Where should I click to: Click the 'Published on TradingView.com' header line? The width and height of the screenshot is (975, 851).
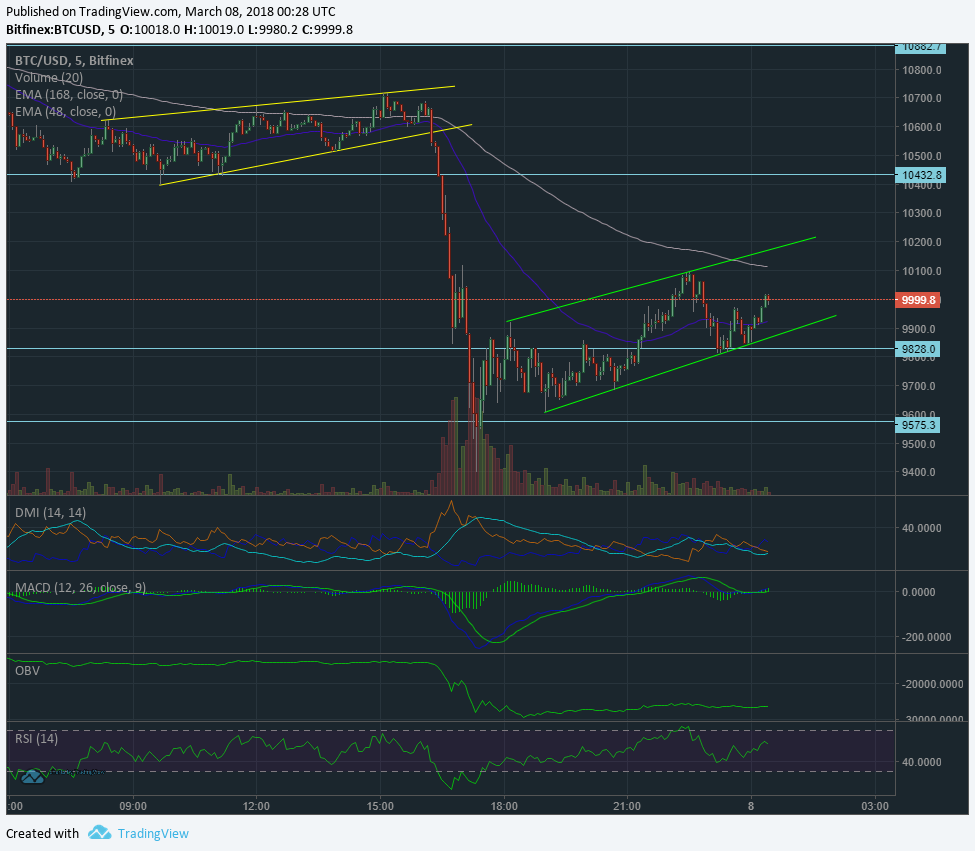170,11
